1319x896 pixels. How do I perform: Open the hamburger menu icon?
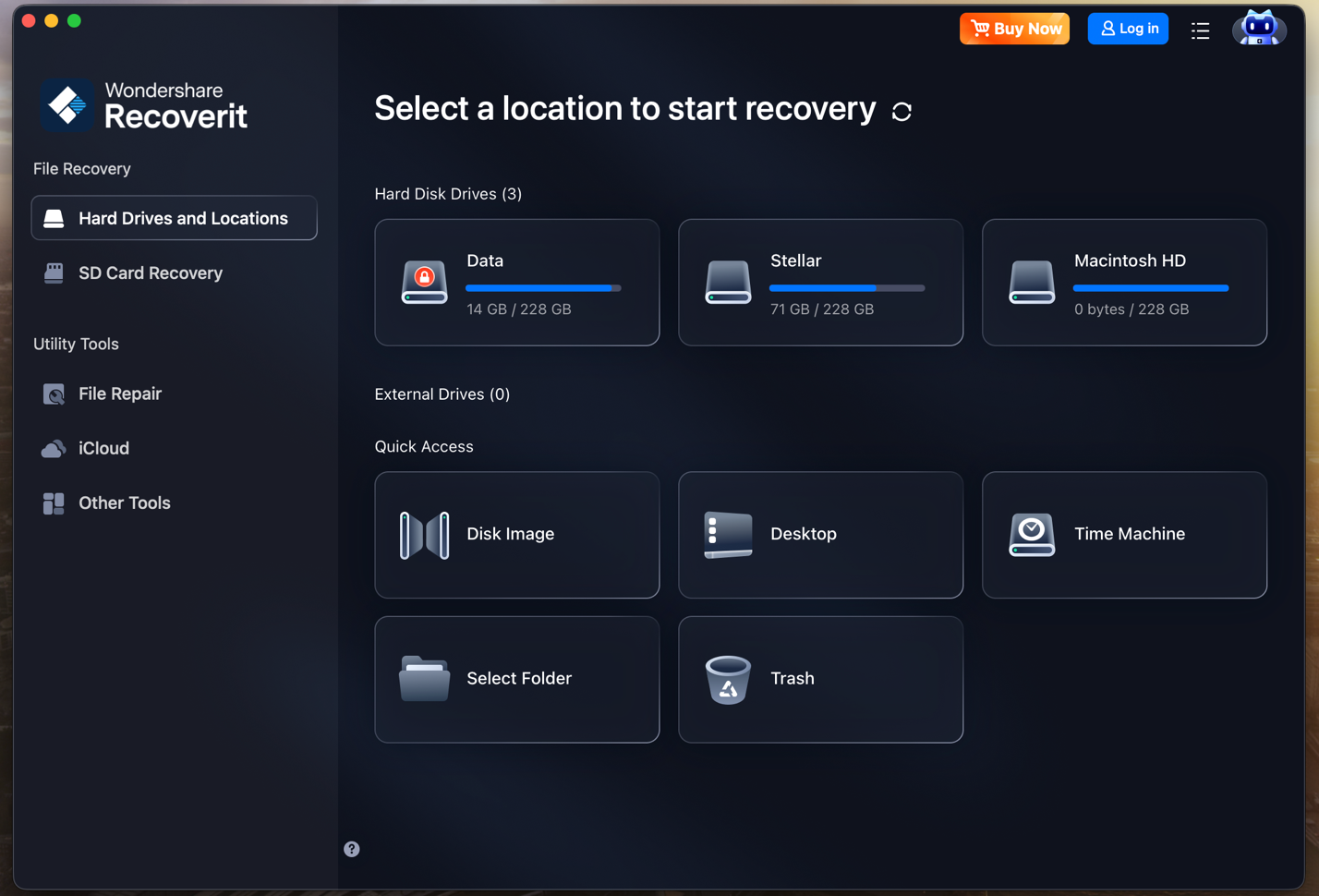pos(1200,30)
